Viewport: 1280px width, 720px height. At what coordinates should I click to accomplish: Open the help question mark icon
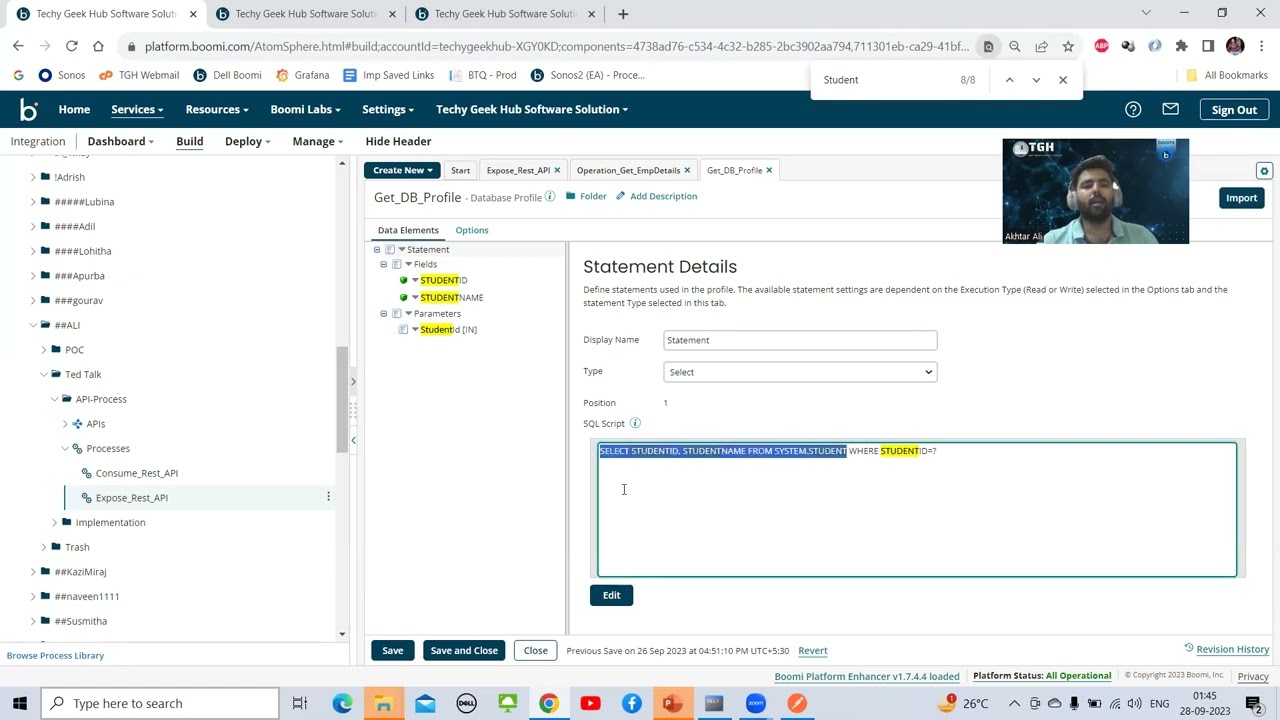(1133, 110)
